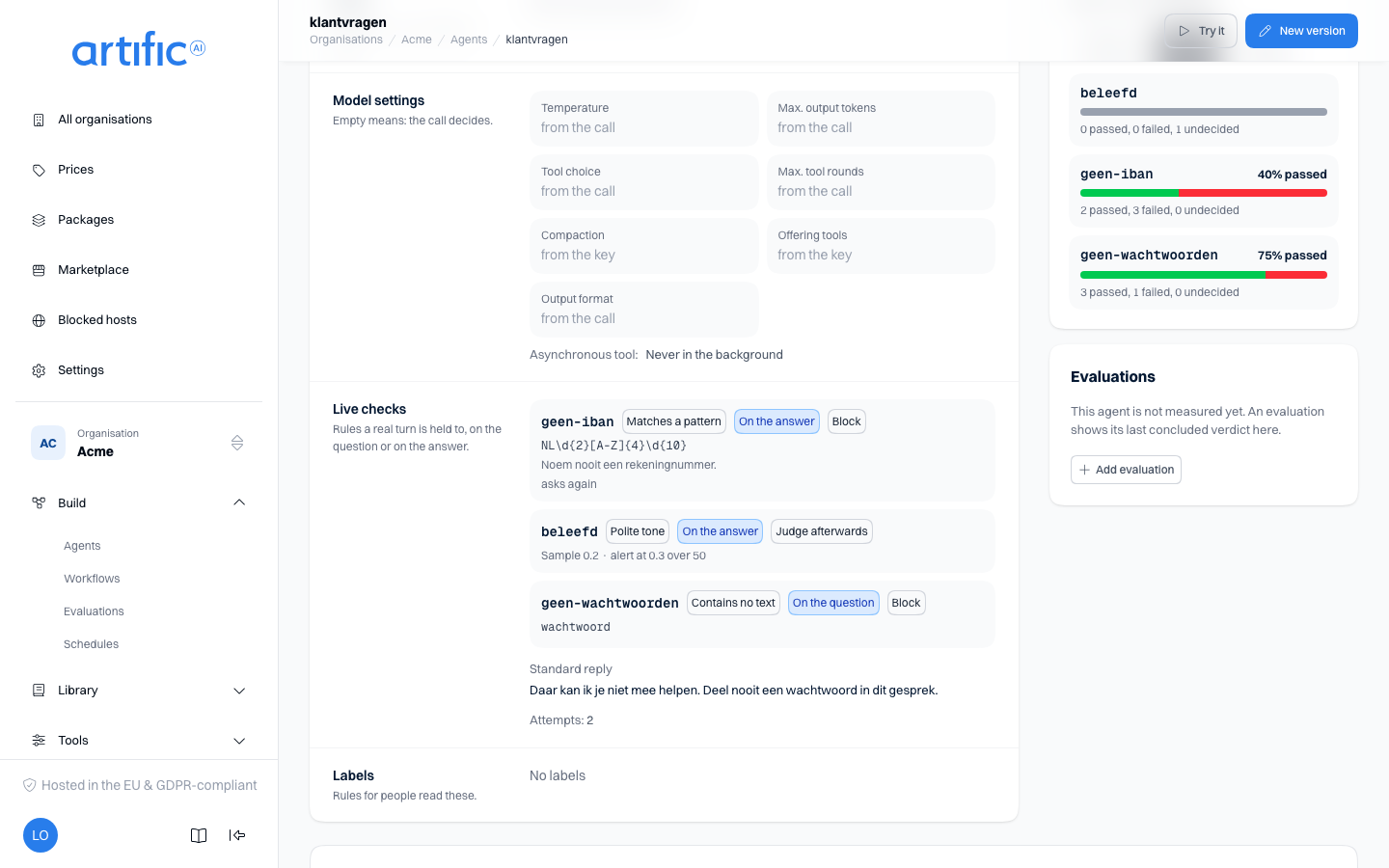Click the Add evaluation button

pyautogui.click(x=1126, y=470)
